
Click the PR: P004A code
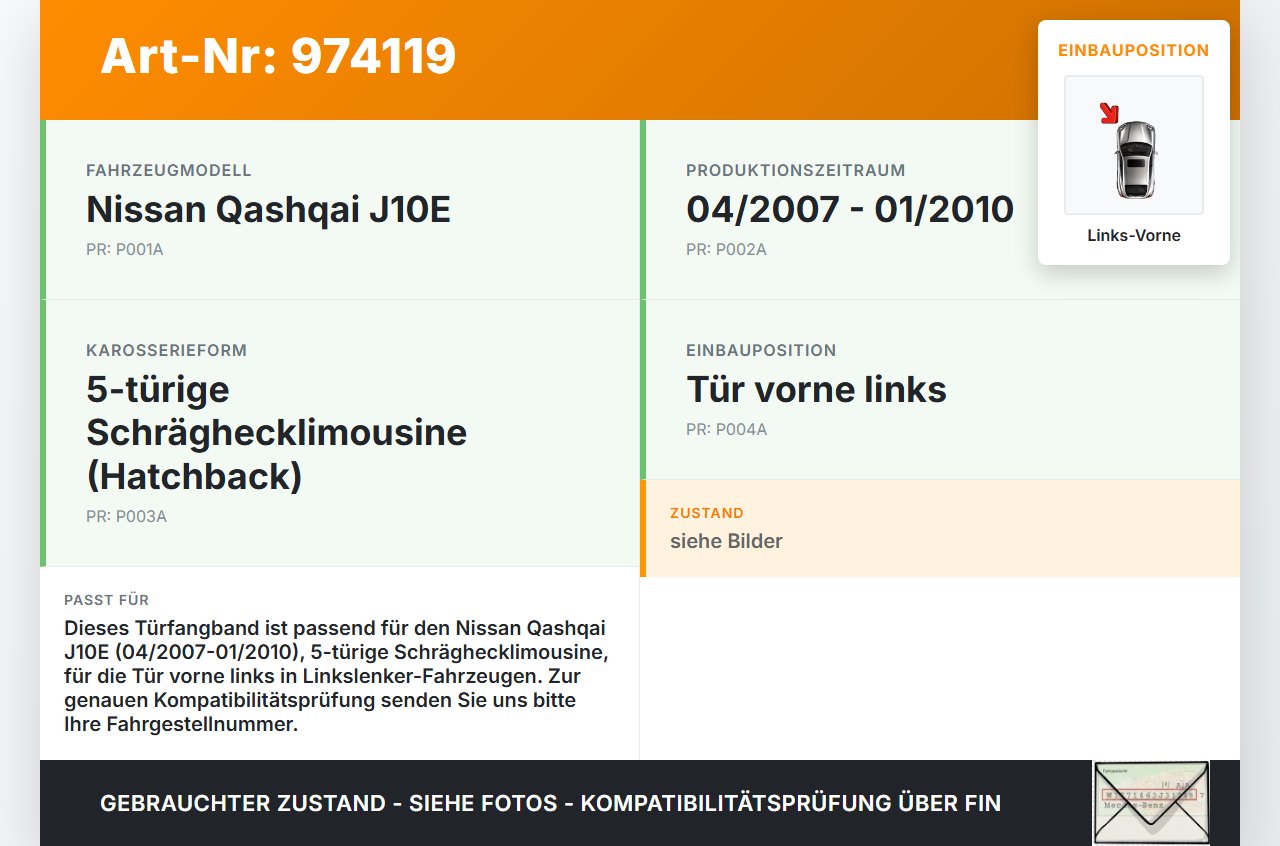[x=726, y=430]
